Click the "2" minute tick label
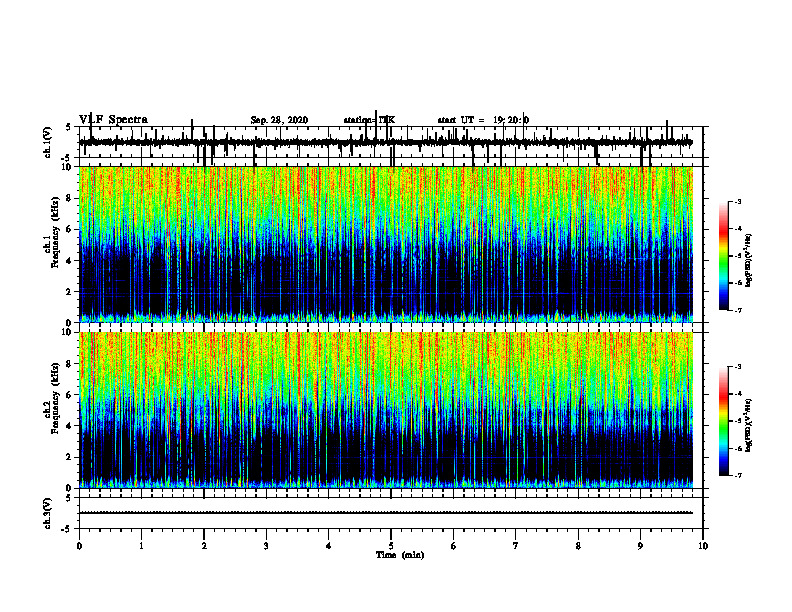This screenshot has height=612, width=792. [204, 546]
